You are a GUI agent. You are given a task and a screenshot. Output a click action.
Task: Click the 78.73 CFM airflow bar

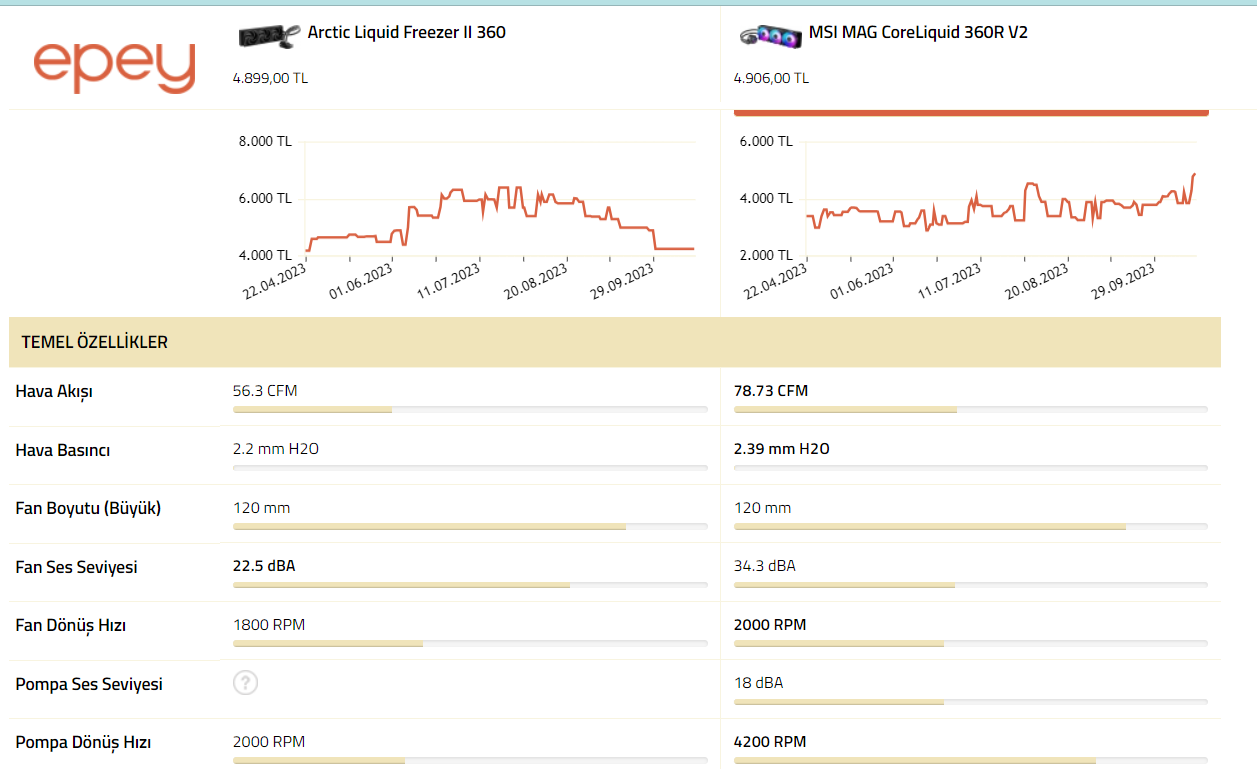pyautogui.click(x=845, y=410)
